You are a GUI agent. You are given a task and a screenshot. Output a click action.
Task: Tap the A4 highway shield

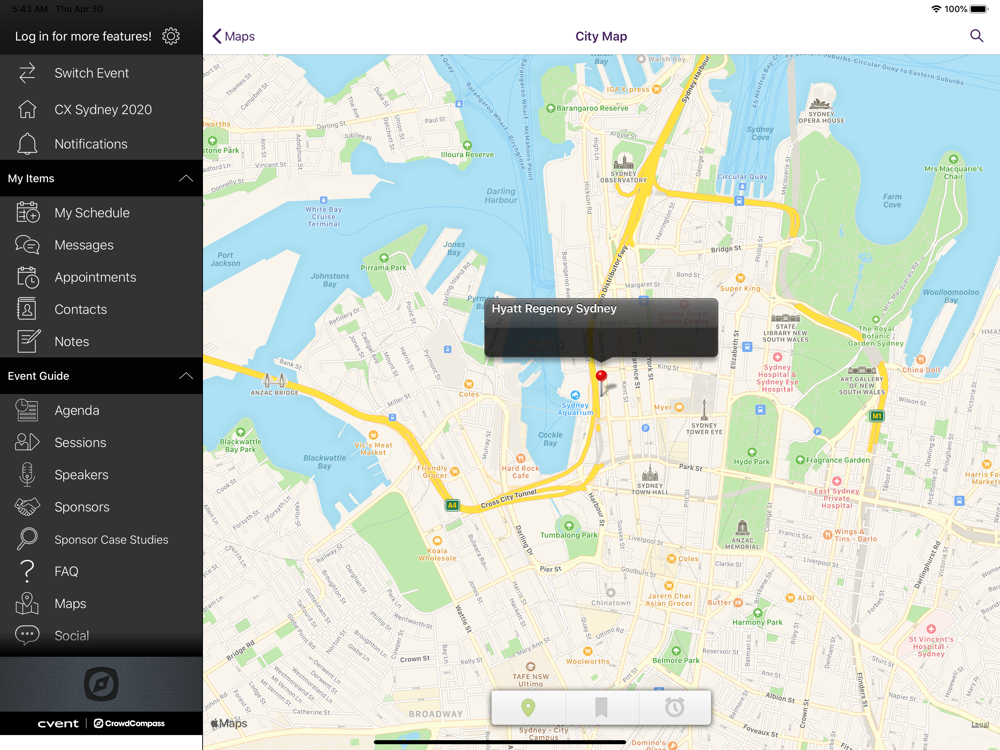tap(452, 505)
